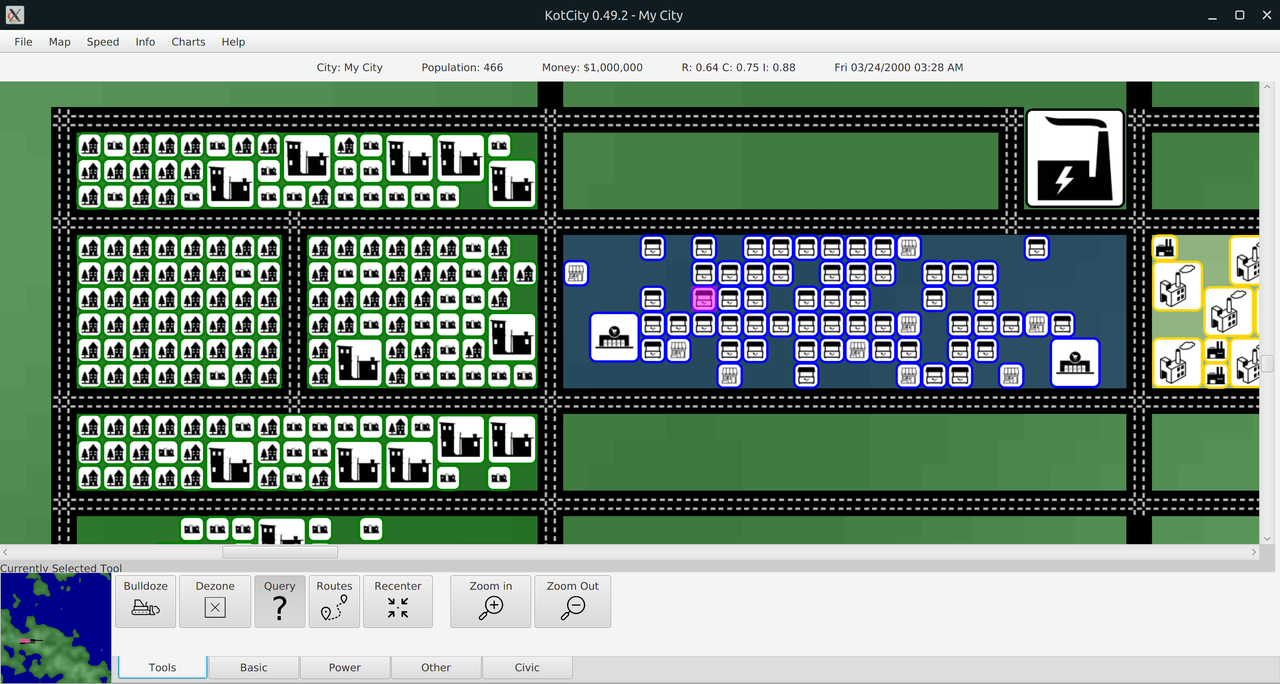
Task: Click the Population: 466 status text
Action: 462,67
